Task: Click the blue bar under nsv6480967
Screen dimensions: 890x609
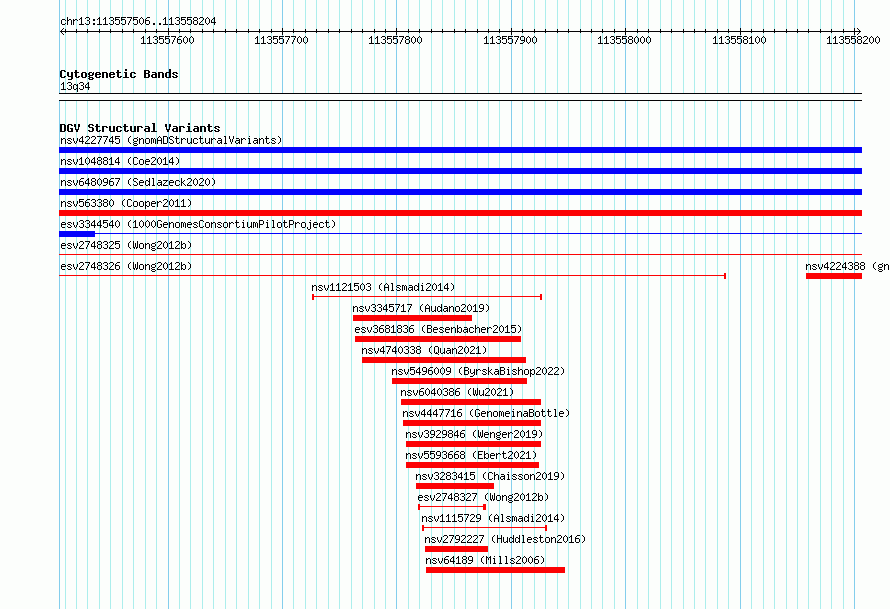Action: [x=460, y=192]
